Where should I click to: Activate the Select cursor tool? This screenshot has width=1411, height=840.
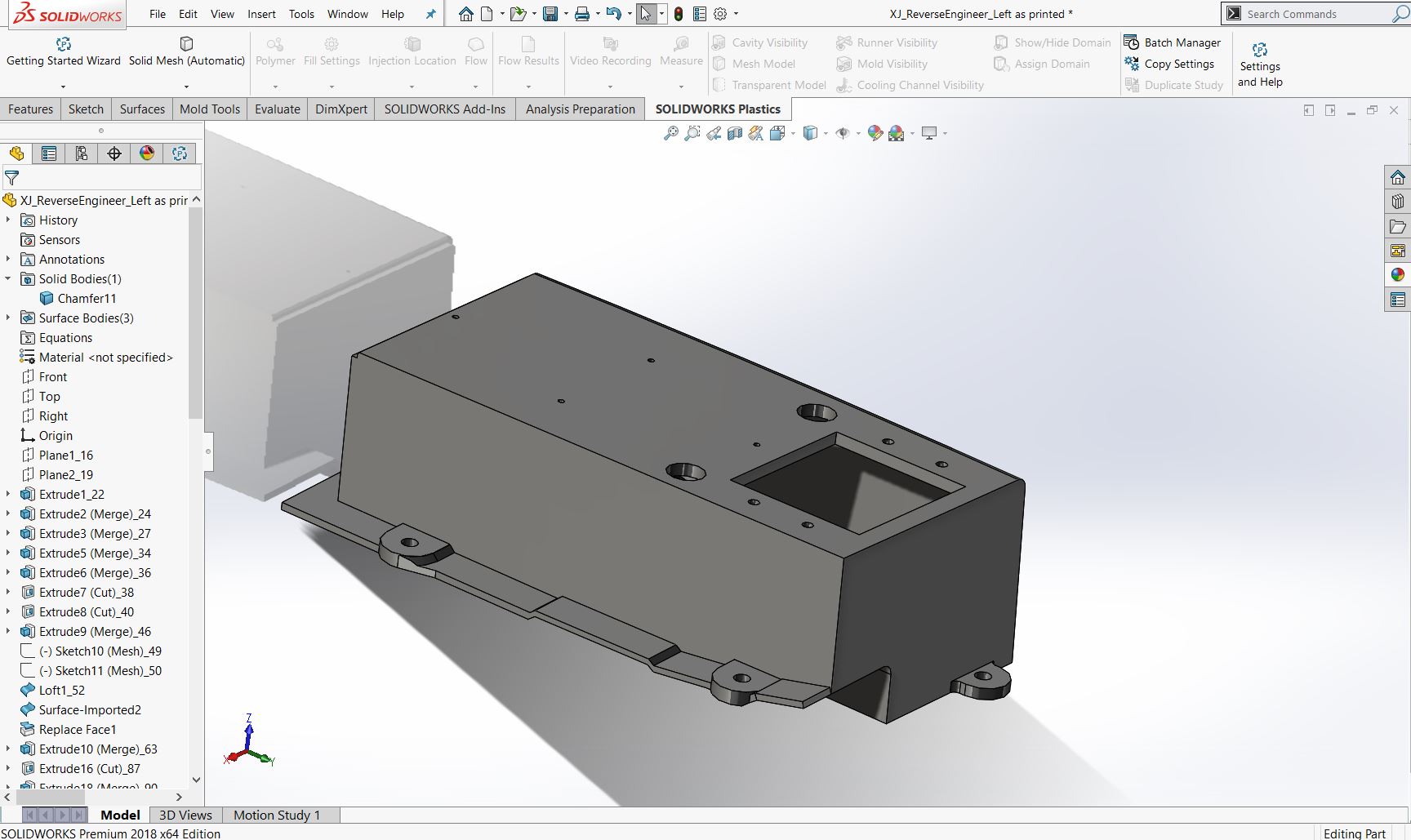click(x=646, y=14)
